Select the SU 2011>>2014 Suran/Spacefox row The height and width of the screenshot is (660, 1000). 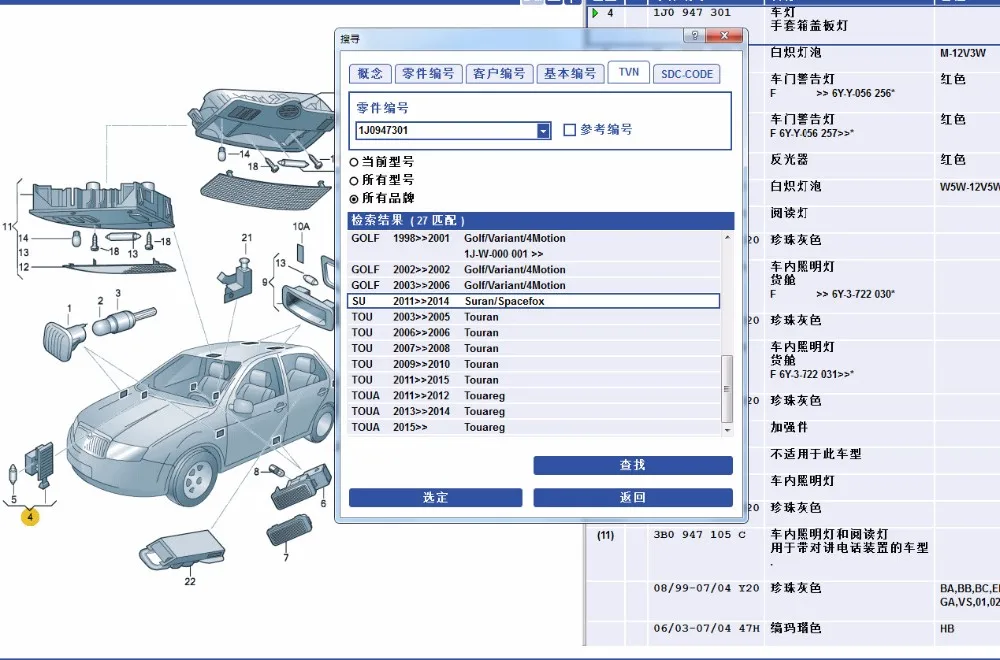[x=534, y=301]
